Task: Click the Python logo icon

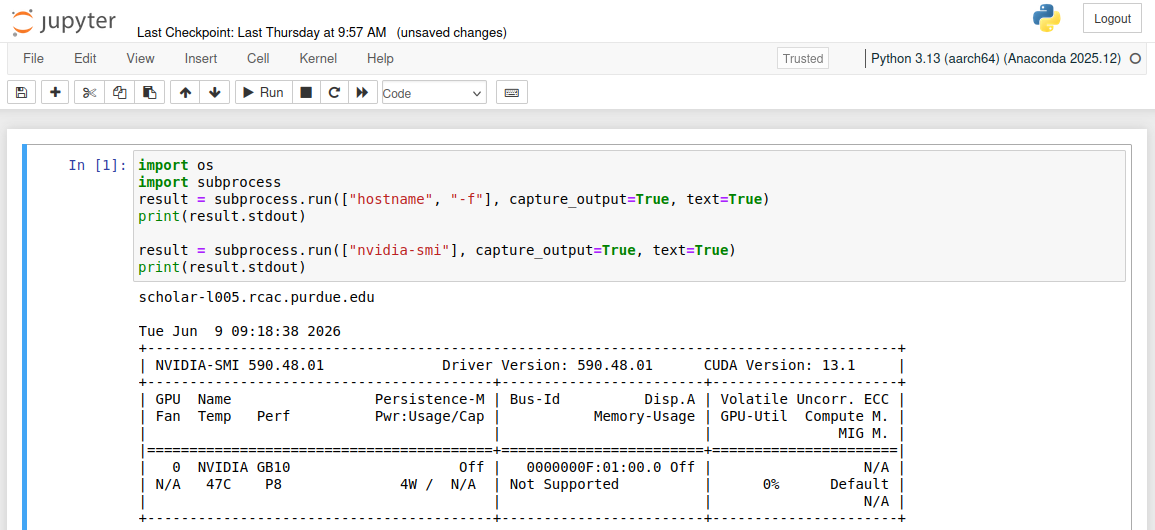Action: (x=1047, y=18)
